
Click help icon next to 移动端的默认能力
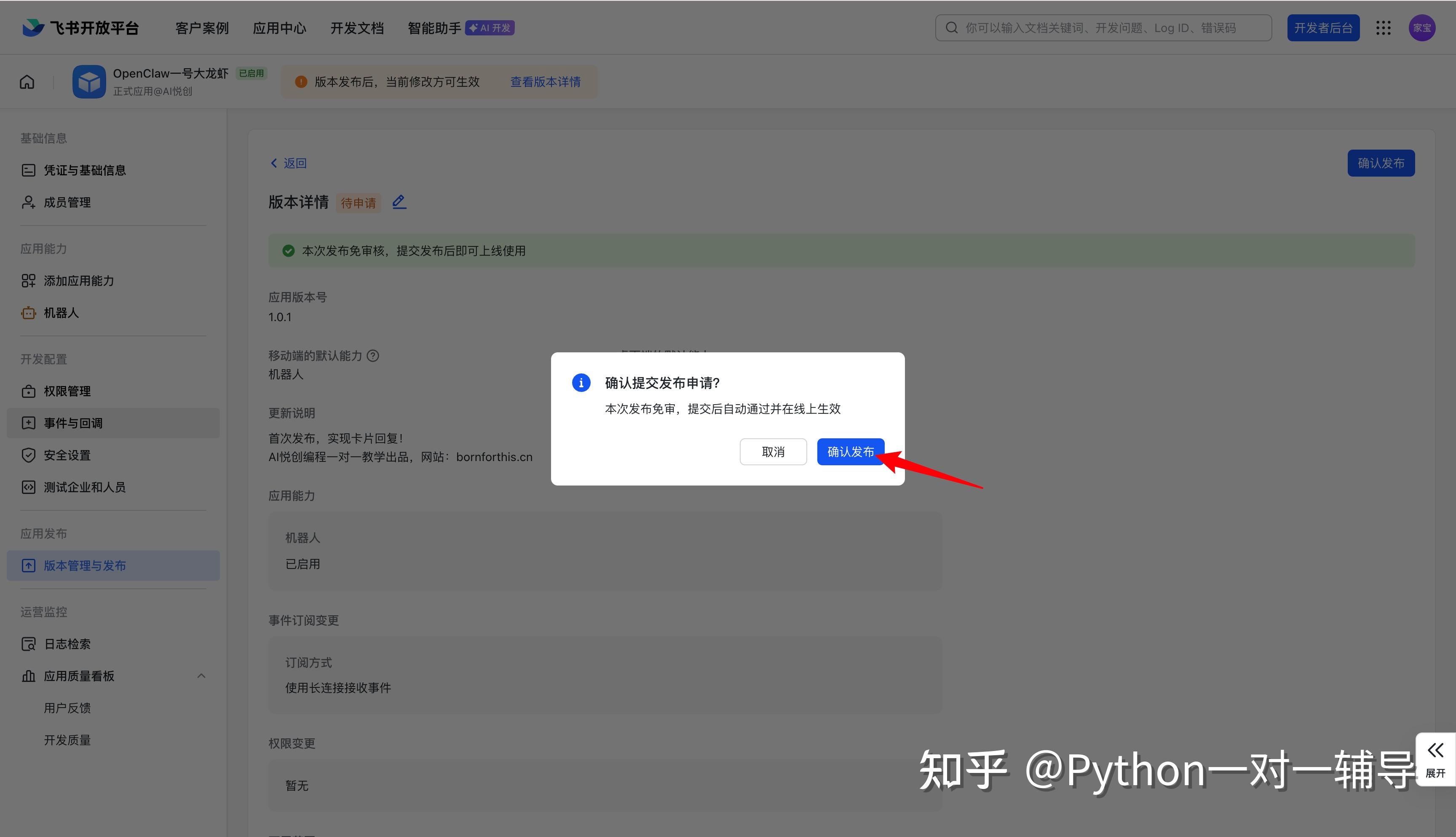tap(373, 356)
